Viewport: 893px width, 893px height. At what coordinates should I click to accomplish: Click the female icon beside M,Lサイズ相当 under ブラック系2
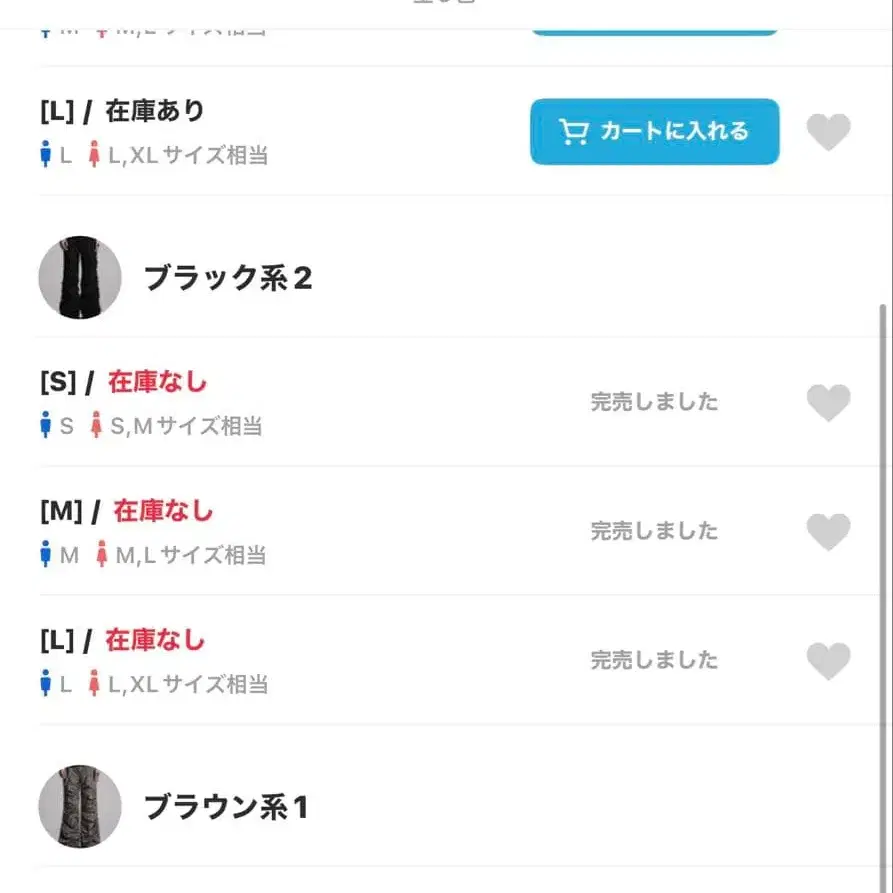point(101,554)
